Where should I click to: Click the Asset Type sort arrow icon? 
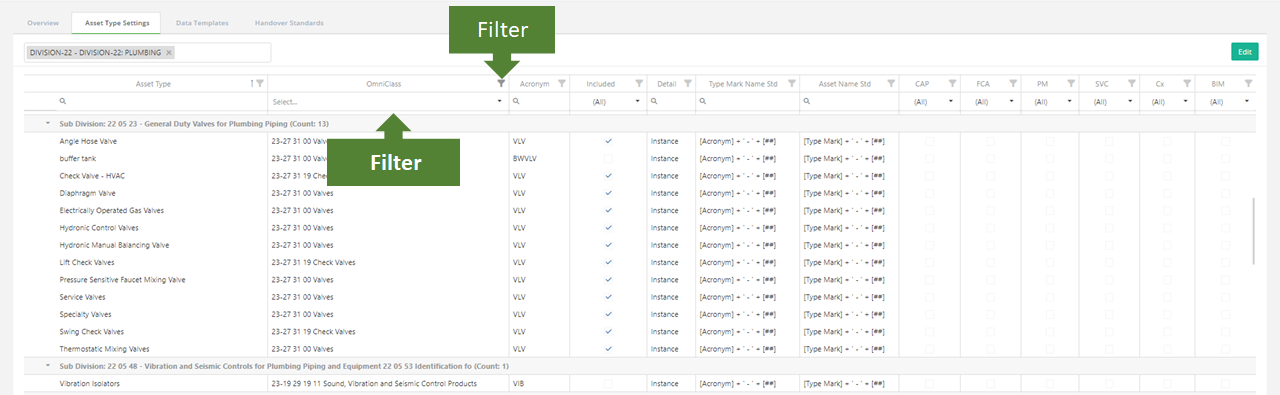click(251, 84)
